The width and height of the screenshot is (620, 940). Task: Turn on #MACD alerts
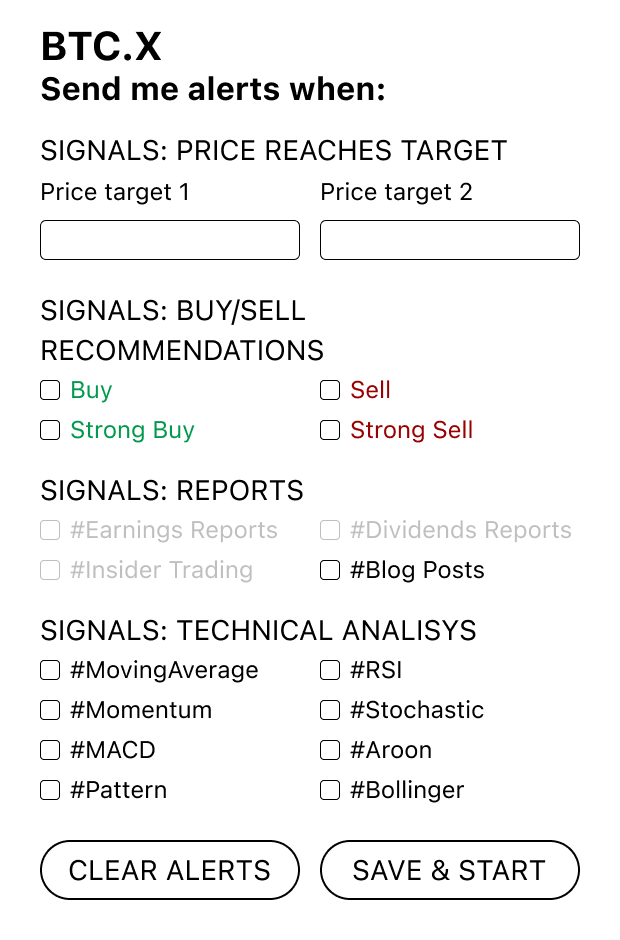[x=50, y=750]
